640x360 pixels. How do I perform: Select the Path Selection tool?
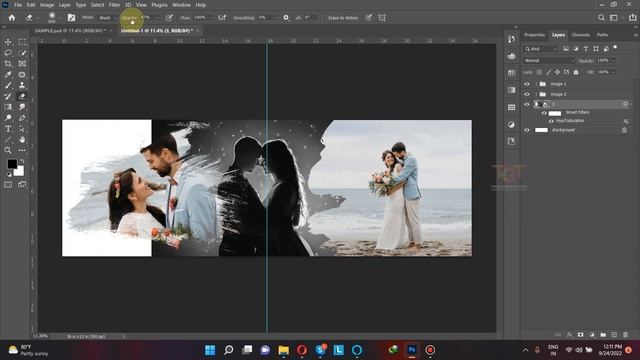[x=22, y=129]
